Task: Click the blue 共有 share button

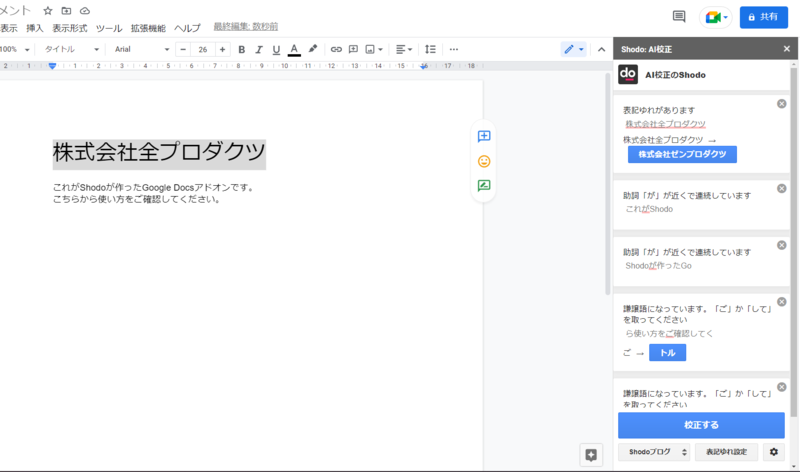Action: tap(764, 17)
